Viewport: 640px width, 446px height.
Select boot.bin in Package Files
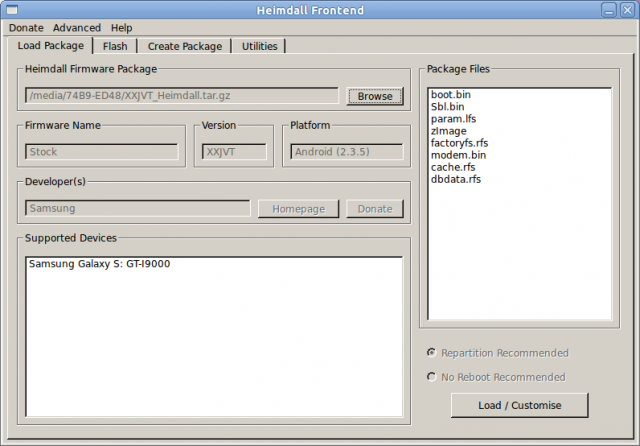point(451,95)
